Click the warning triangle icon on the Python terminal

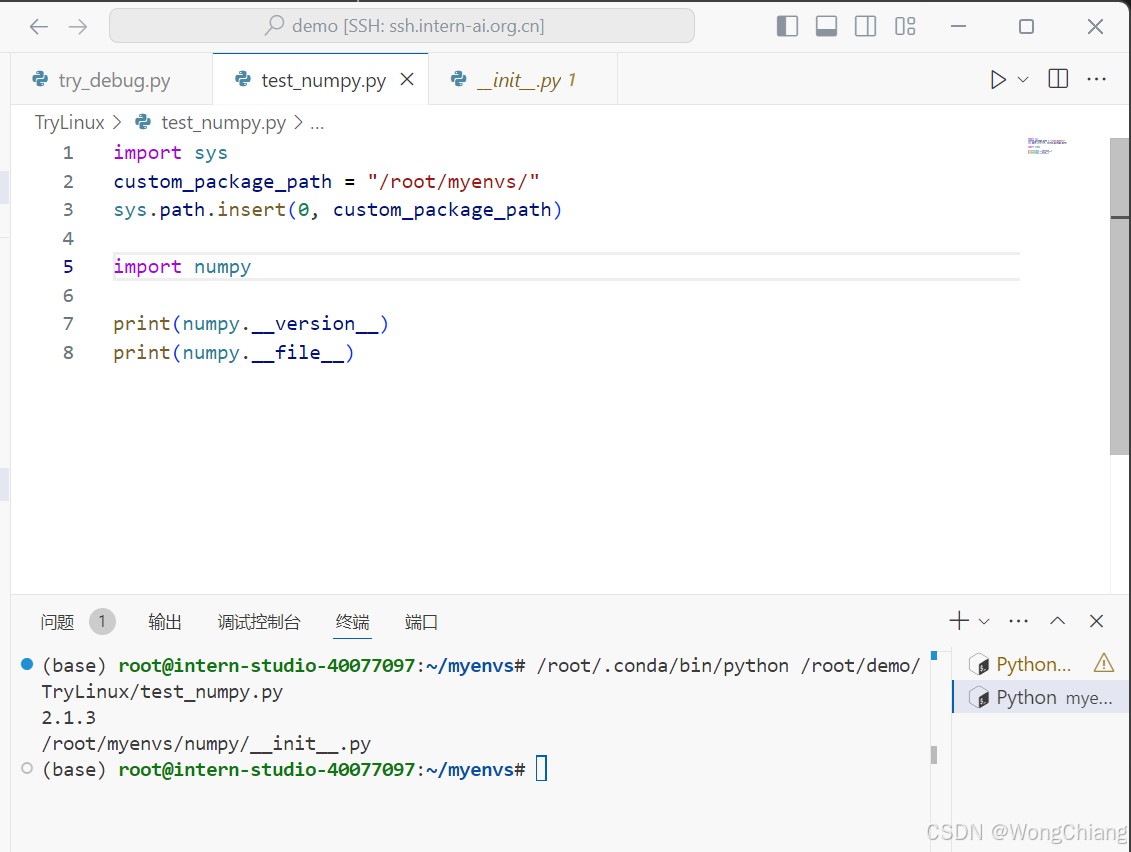click(x=1103, y=663)
